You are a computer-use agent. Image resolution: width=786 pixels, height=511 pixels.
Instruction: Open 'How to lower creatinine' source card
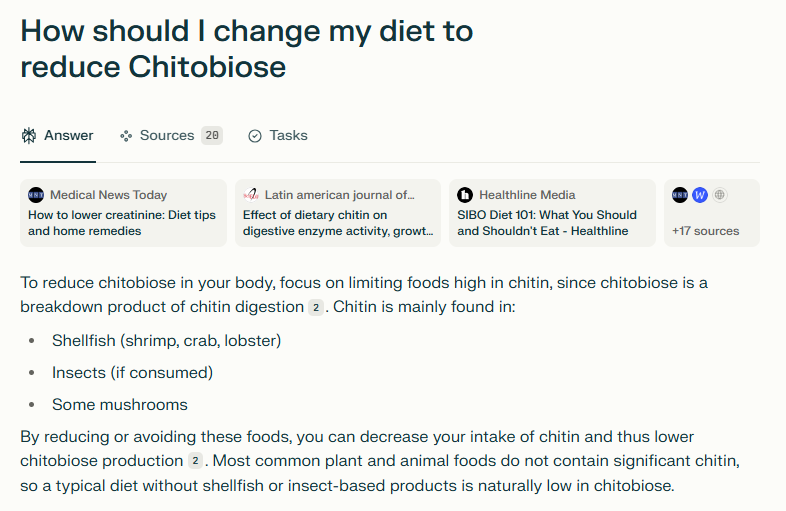(123, 213)
